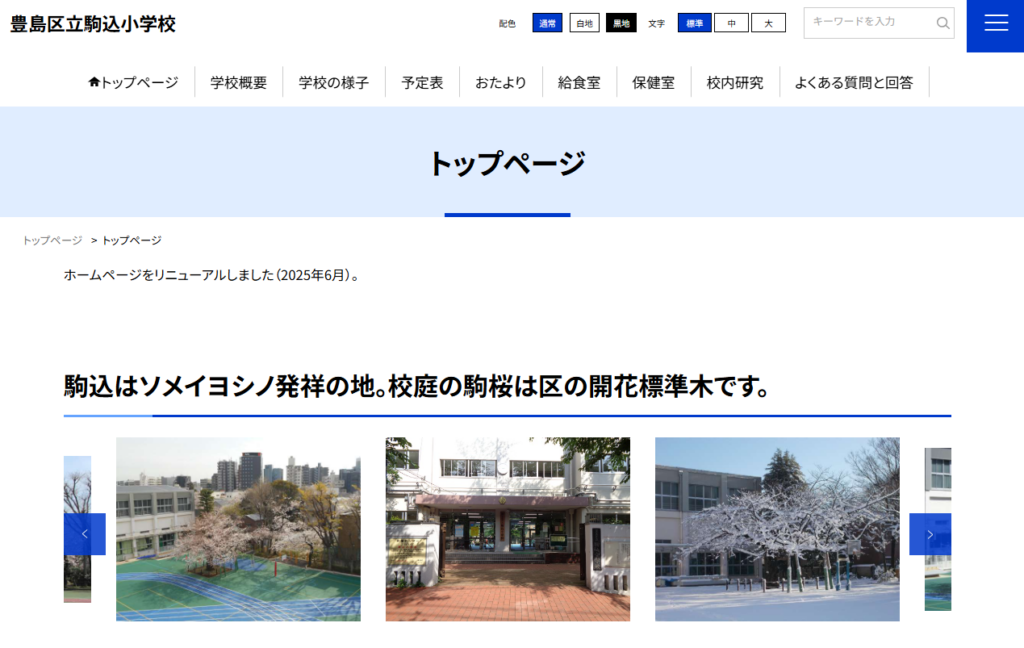1024x648 pixels.
Task: Open the hamburger menu
Action: tap(995, 24)
